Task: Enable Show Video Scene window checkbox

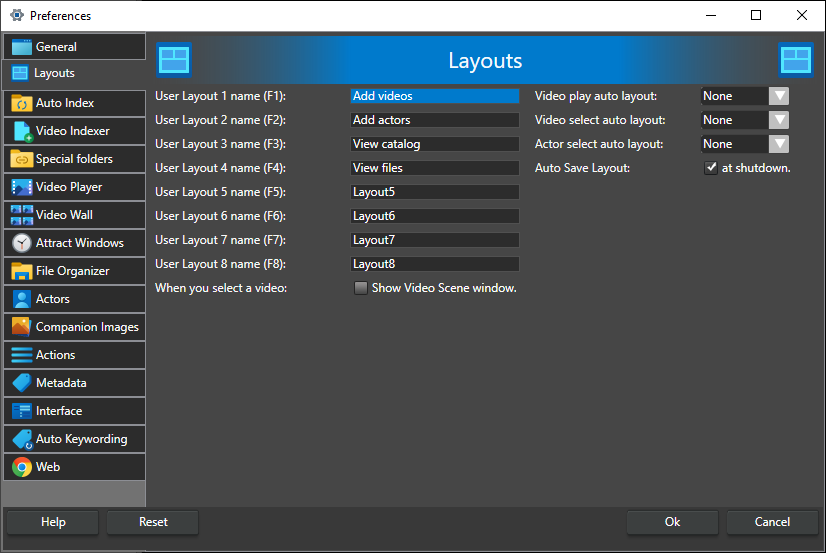Action: coord(361,288)
